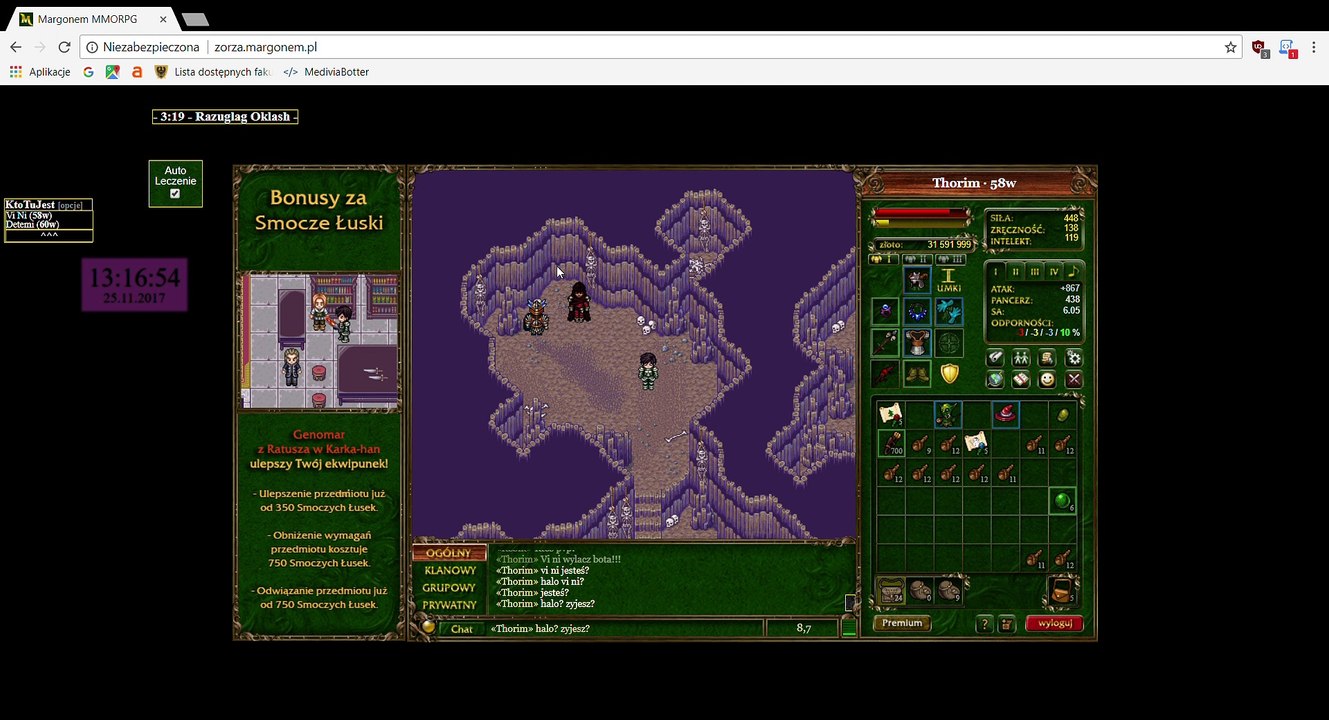Click the yellow experience bar
The width and height of the screenshot is (1329, 720).
click(921, 222)
